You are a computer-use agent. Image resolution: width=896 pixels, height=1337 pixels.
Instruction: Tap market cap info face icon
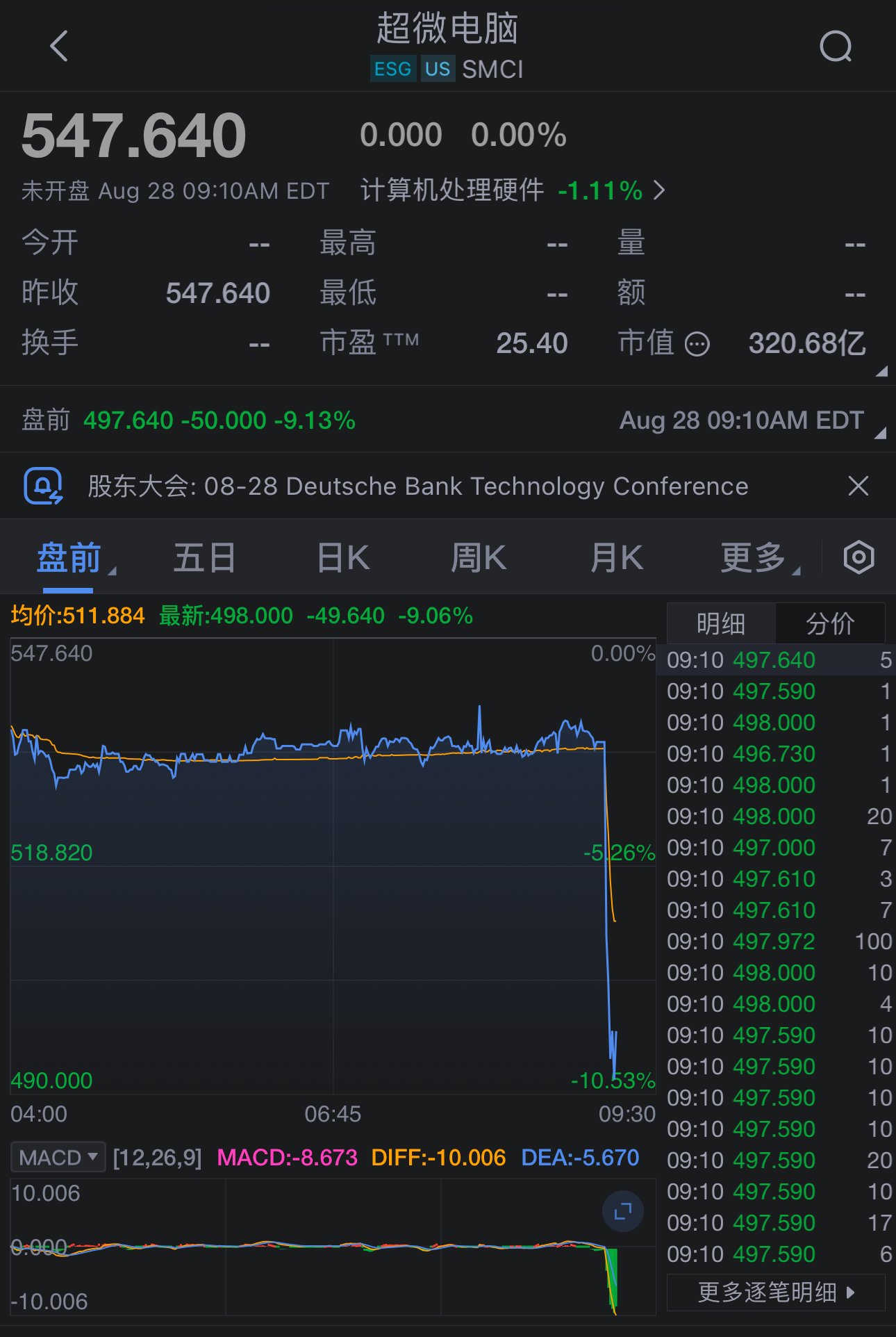coord(697,344)
